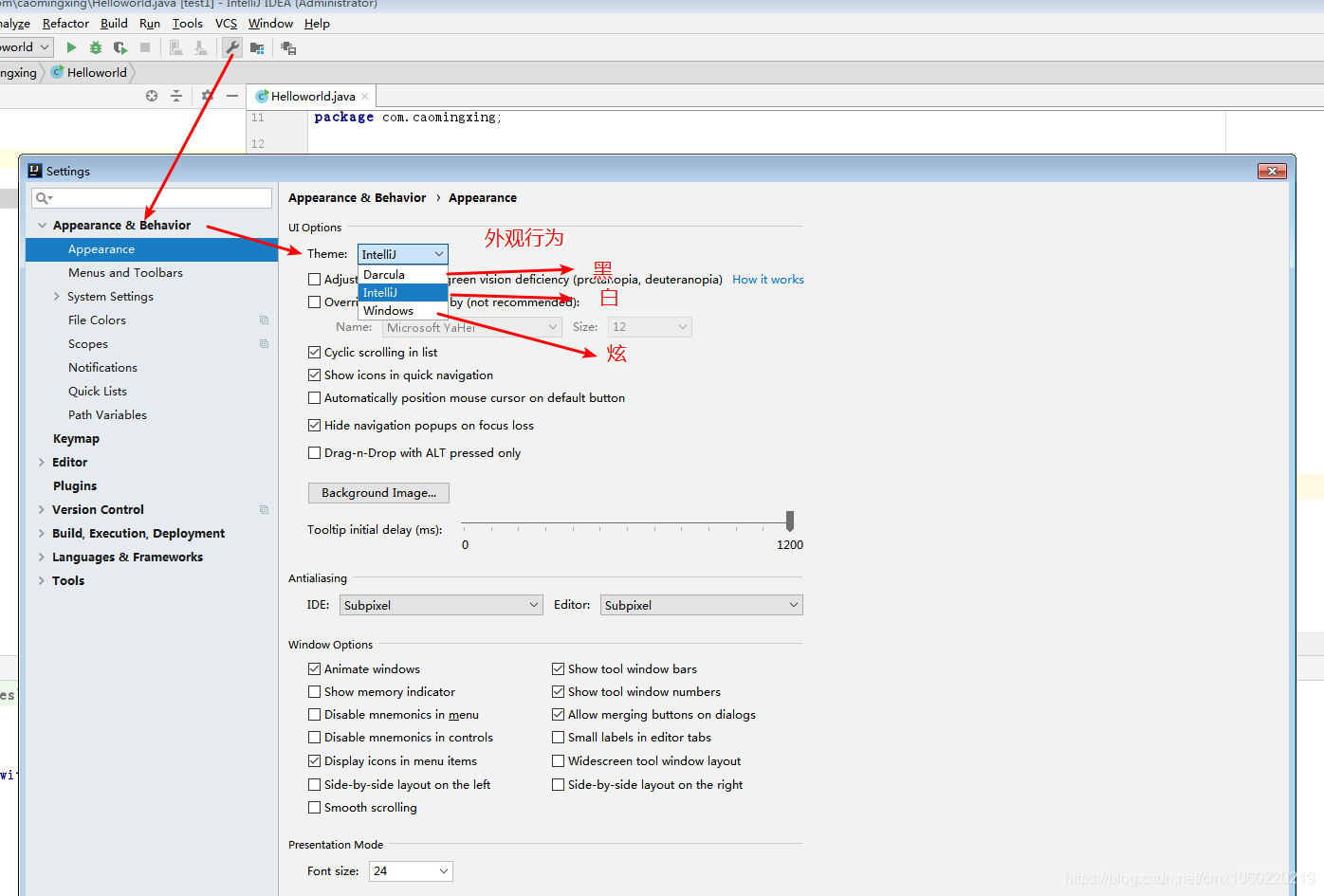Screen dimensions: 1324x896
Task: Check Disable mnemonics in menu
Action: pos(314,715)
